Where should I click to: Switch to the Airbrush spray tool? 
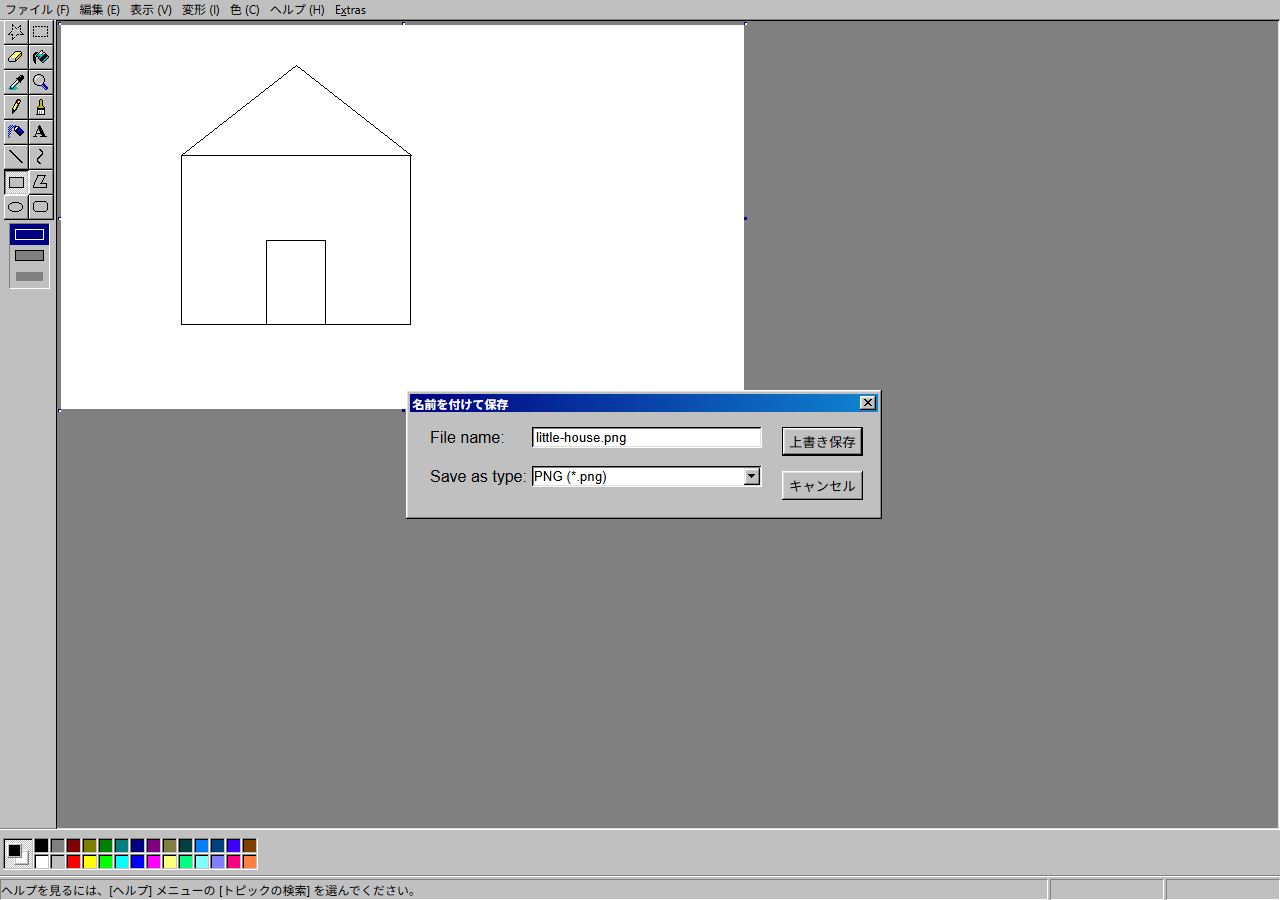pyautogui.click(x=16, y=132)
